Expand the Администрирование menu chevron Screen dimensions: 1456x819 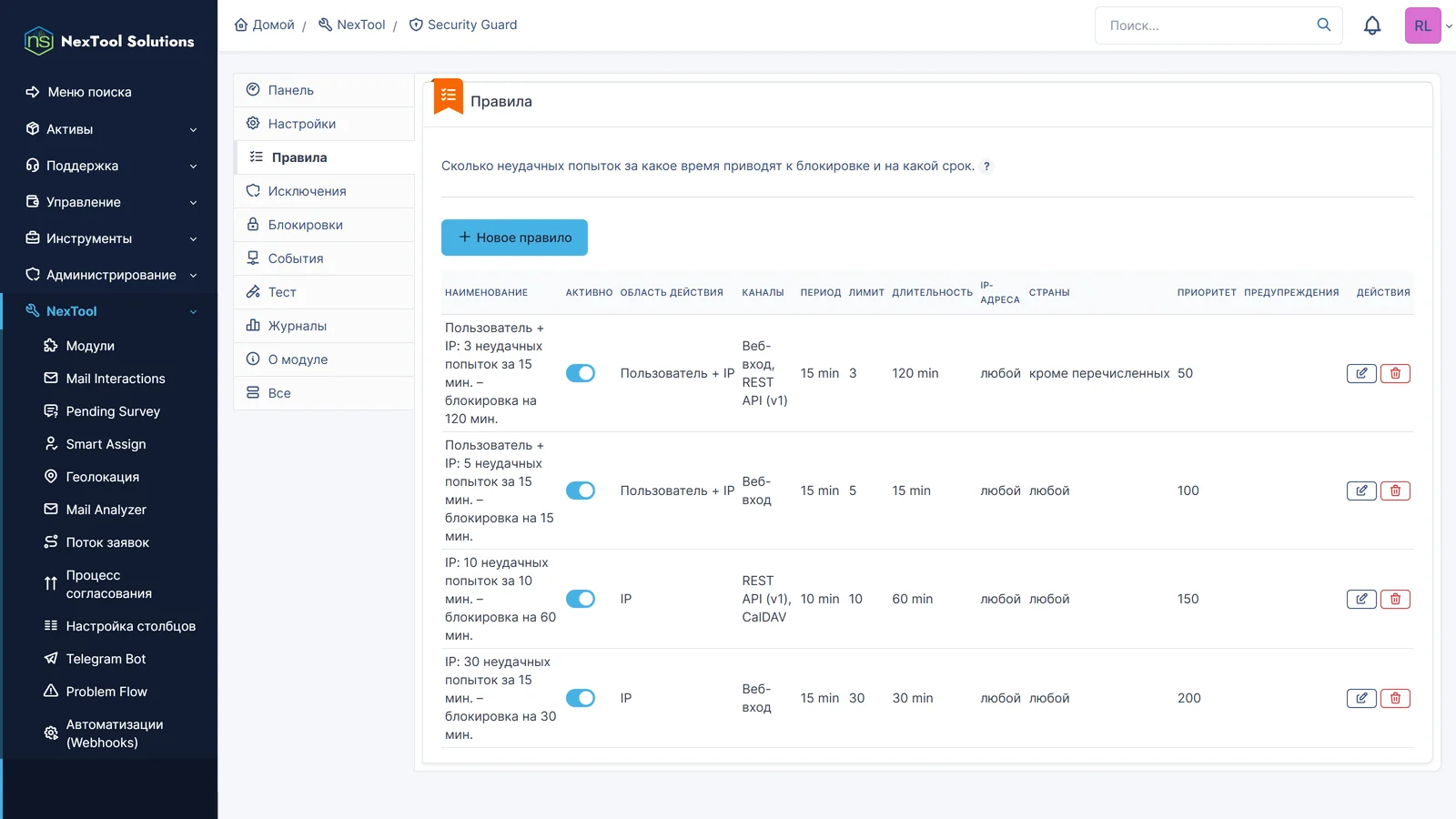point(193,275)
